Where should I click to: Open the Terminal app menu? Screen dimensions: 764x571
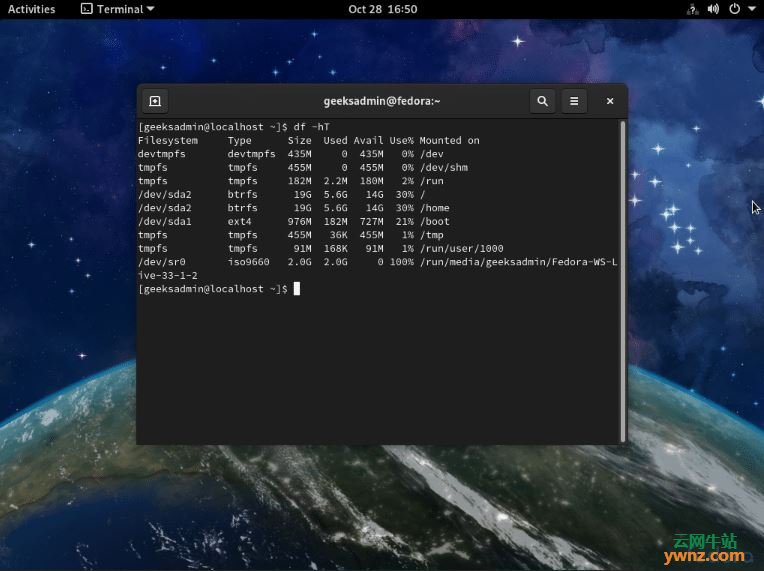click(x=117, y=9)
